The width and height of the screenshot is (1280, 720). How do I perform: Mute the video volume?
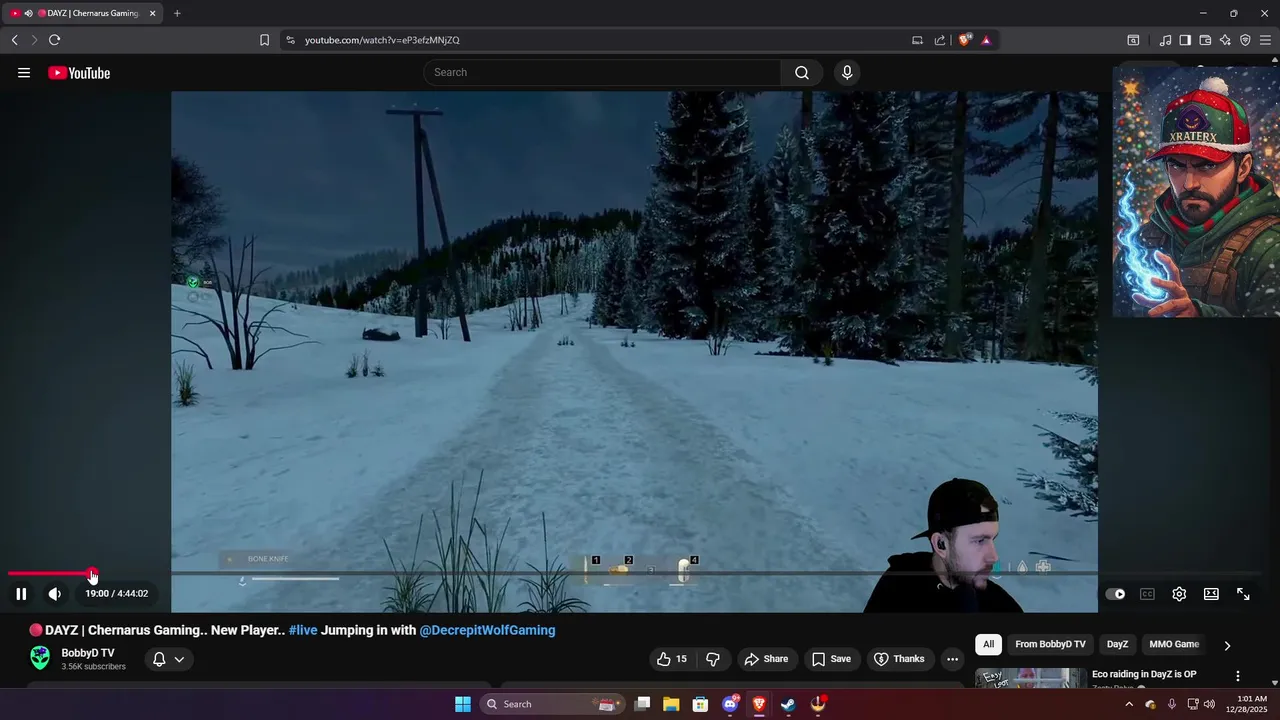tap(55, 594)
